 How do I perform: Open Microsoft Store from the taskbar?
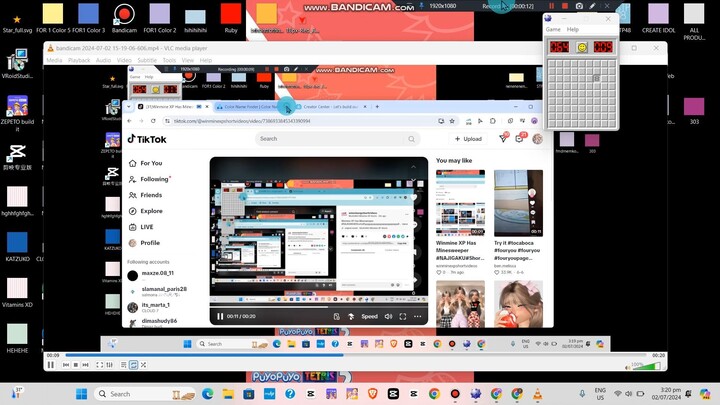pyautogui.click(x=249, y=394)
